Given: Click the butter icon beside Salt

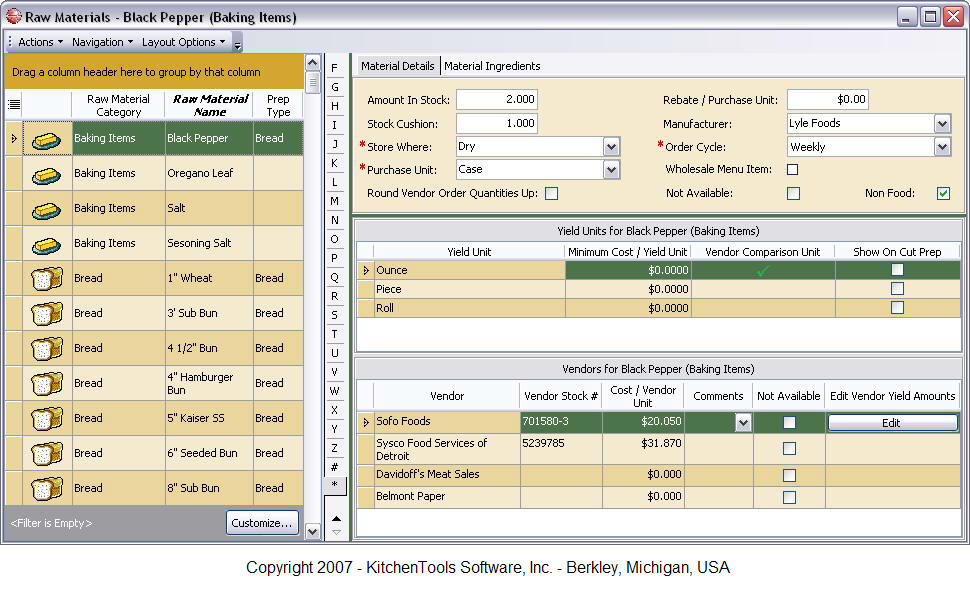Looking at the screenshot, I should [x=46, y=210].
